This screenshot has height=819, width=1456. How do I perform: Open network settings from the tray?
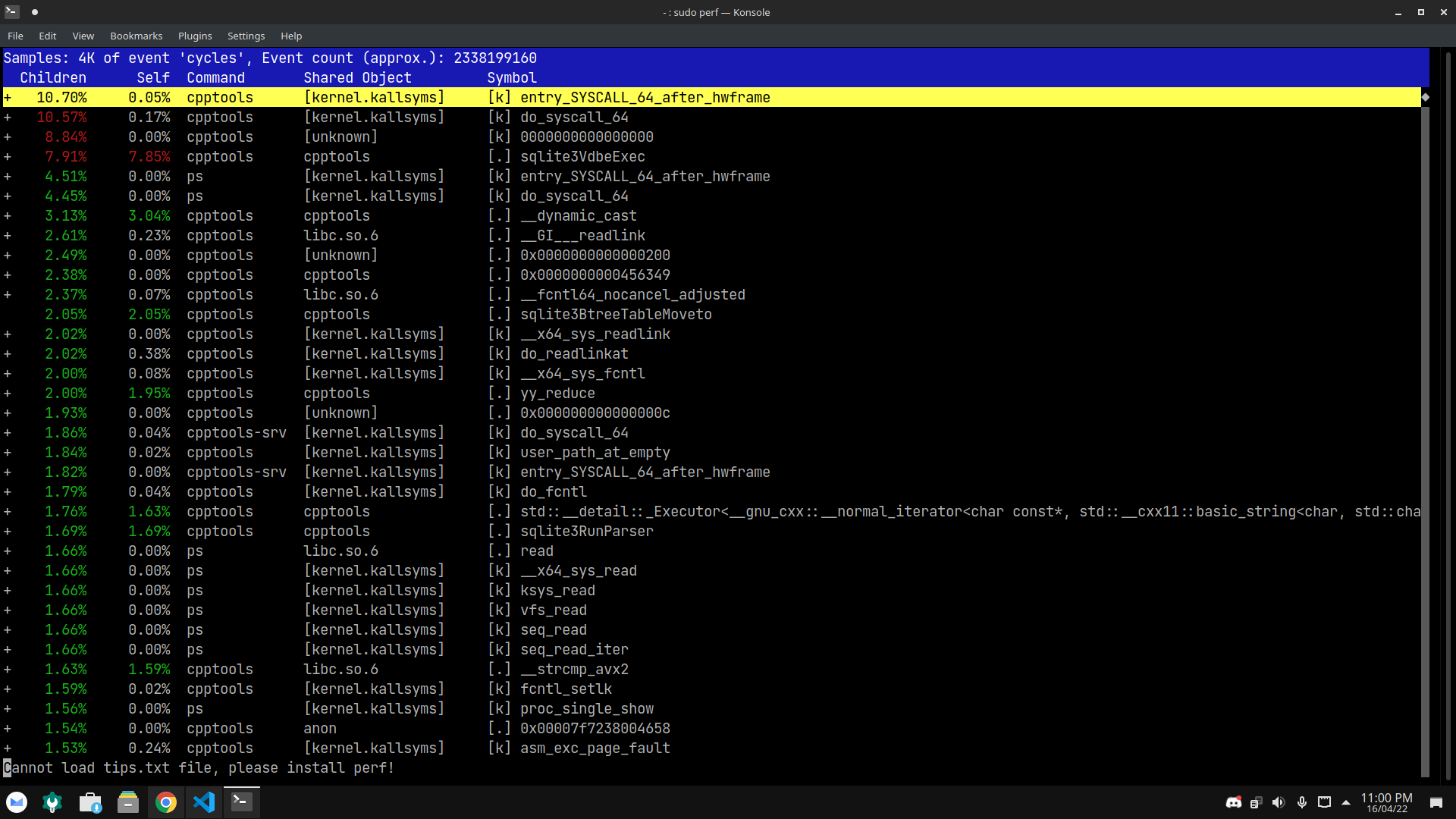click(x=1324, y=802)
